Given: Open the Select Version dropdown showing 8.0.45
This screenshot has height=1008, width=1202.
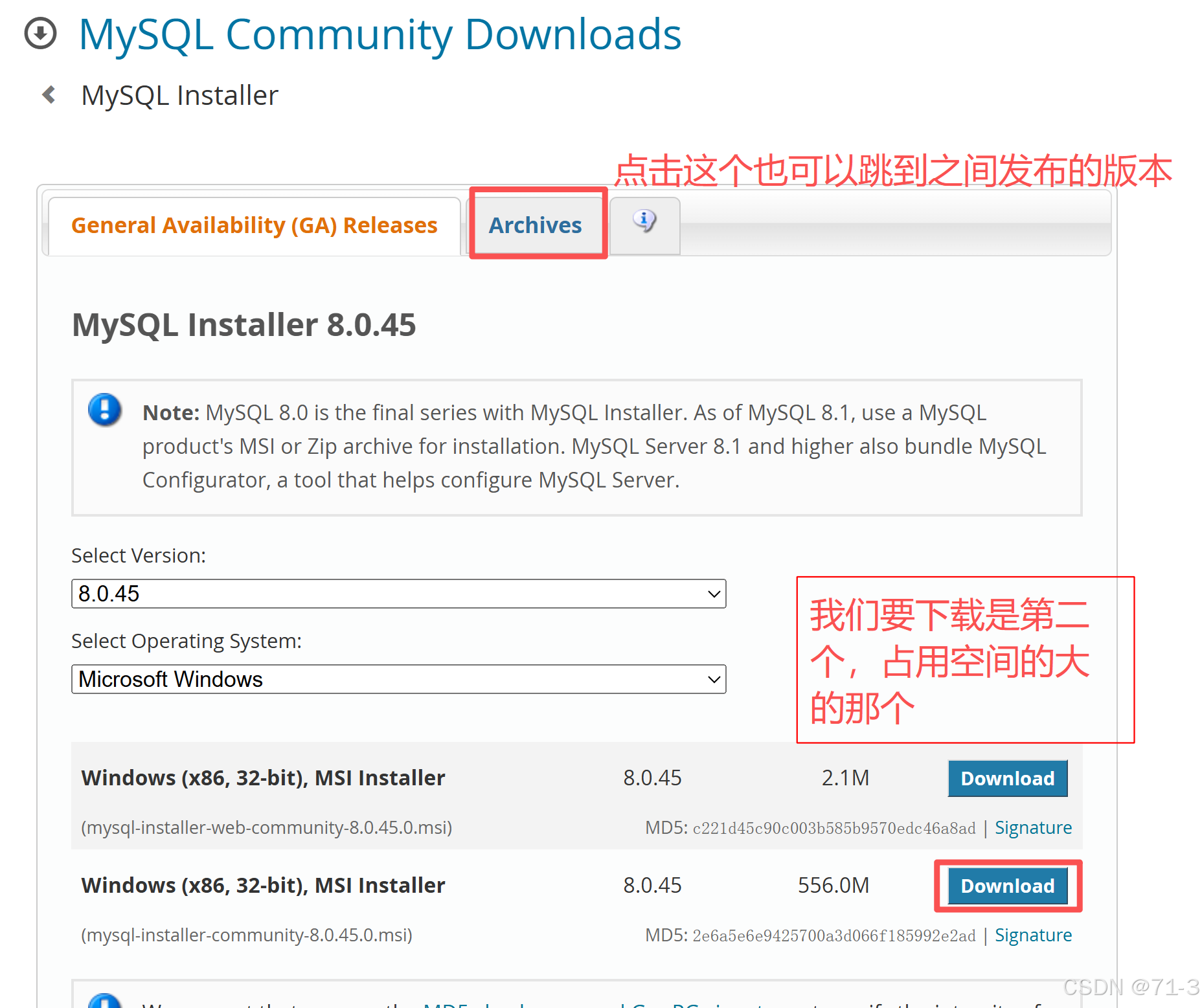Looking at the screenshot, I should pyautogui.click(x=399, y=594).
